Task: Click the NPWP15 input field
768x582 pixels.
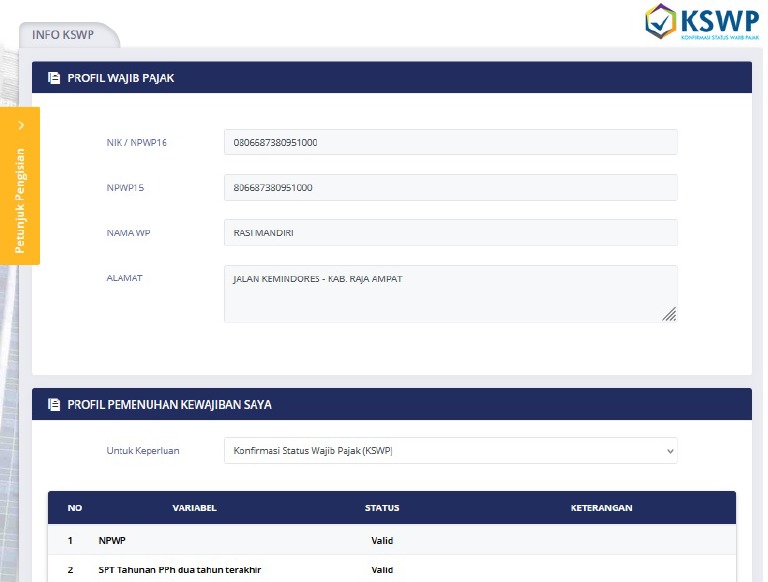Action: [450, 187]
